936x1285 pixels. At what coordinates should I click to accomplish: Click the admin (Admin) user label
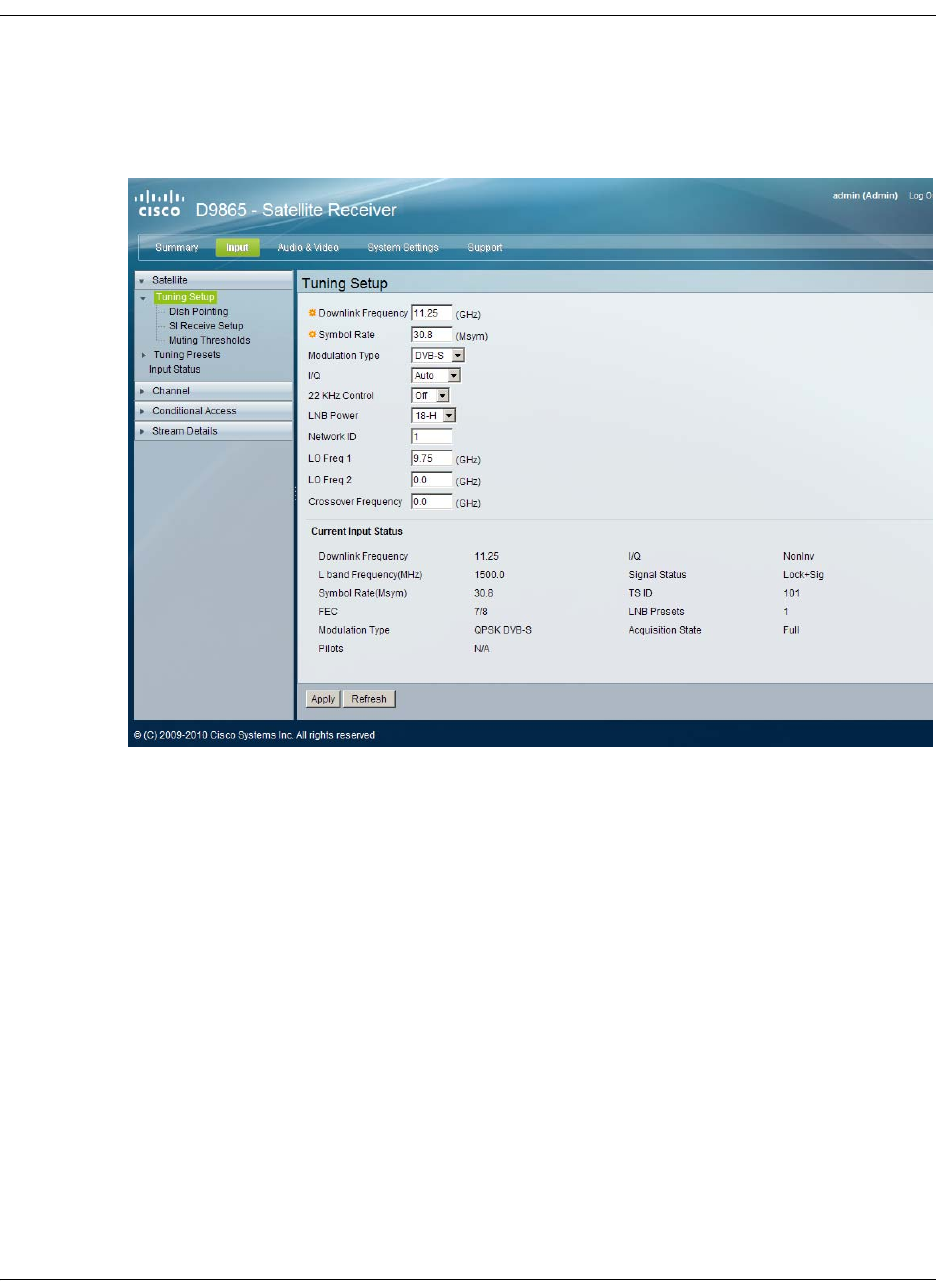pyautogui.click(x=866, y=195)
